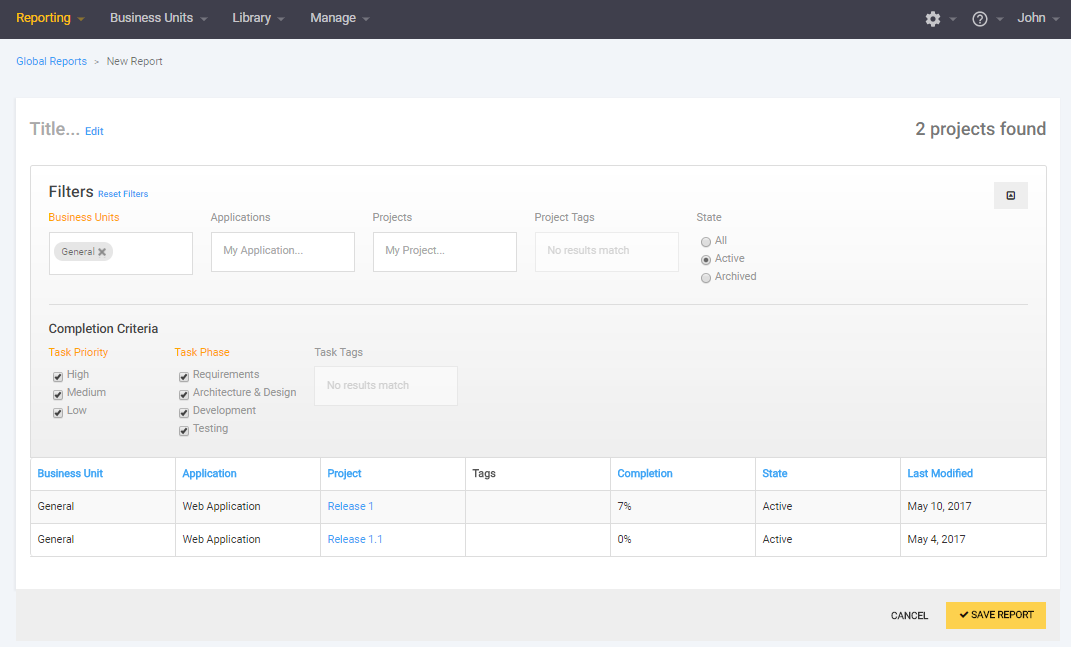This screenshot has height=647, width=1071.
Task: Sort table by Completion column header
Action: pyautogui.click(x=645, y=473)
